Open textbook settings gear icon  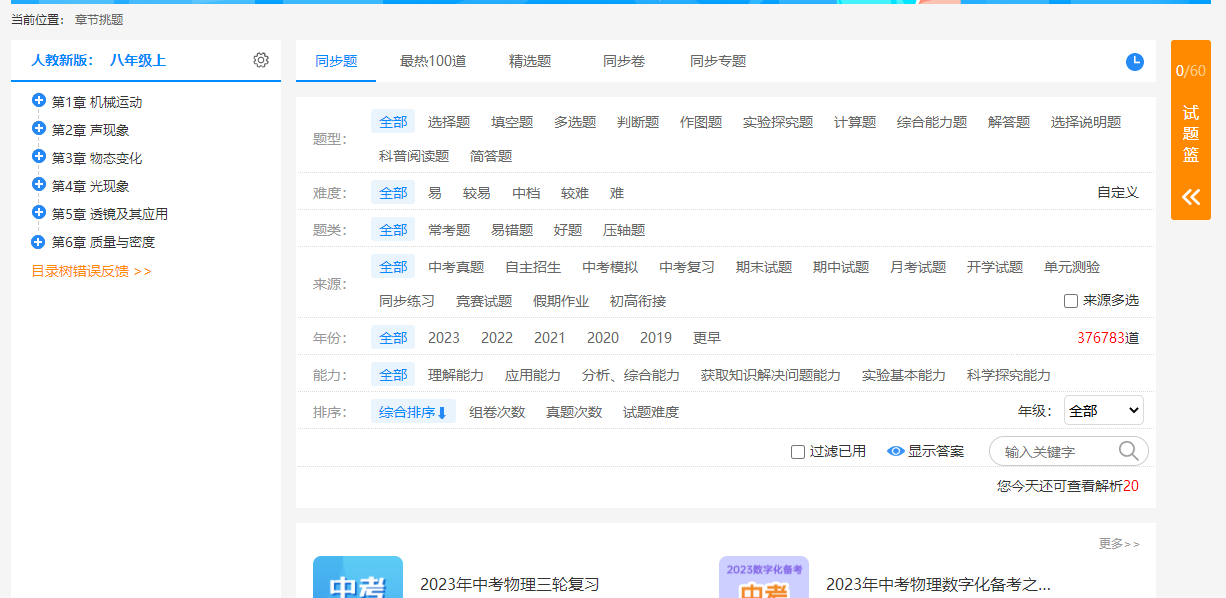(x=261, y=60)
